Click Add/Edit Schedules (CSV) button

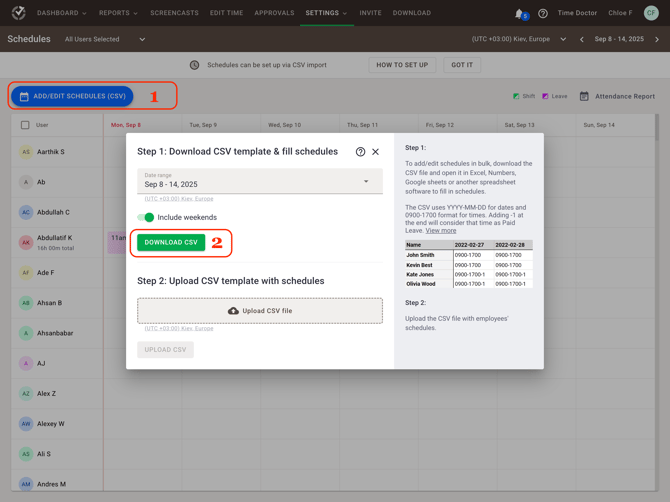[x=72, y=96]
